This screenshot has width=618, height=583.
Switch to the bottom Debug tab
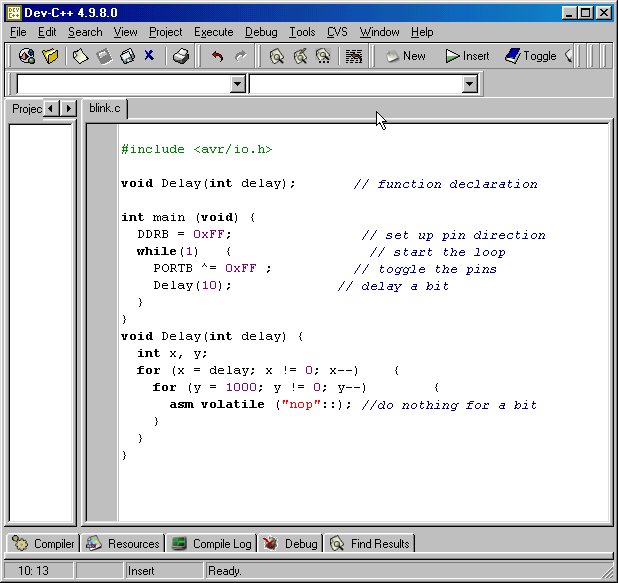[290, 544]
